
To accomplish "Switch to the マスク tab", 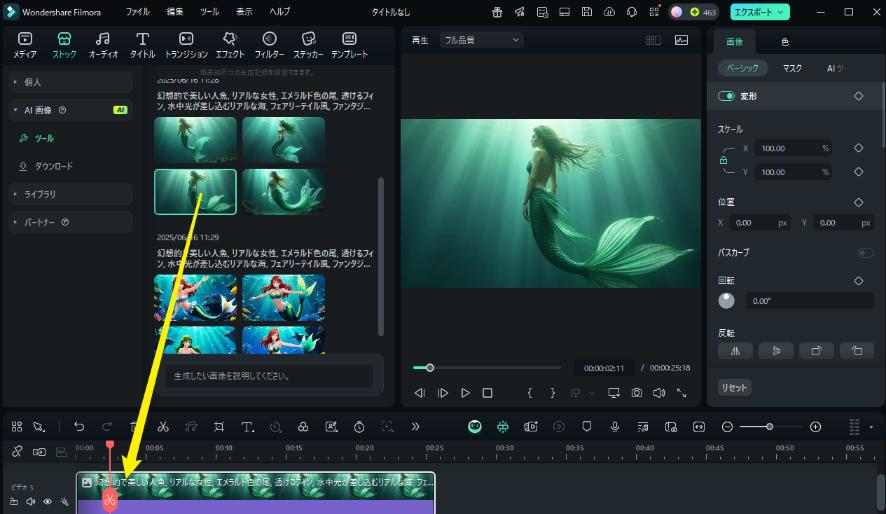I will point(792,68).
